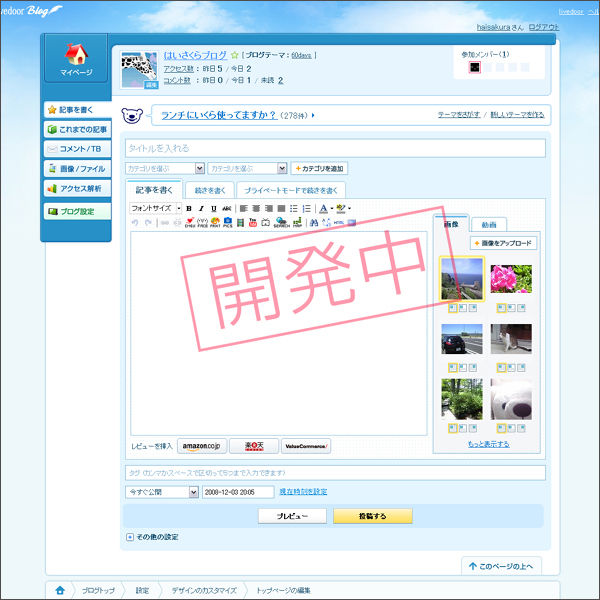
Task: Insert an EMOJI pictogram
Action: pos(190,222)
